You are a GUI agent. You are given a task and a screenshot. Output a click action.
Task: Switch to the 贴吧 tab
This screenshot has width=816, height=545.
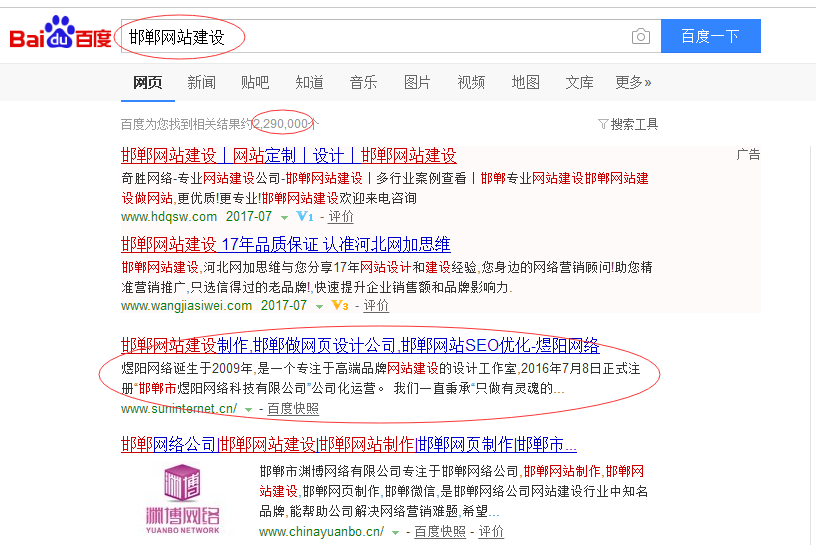255,82
